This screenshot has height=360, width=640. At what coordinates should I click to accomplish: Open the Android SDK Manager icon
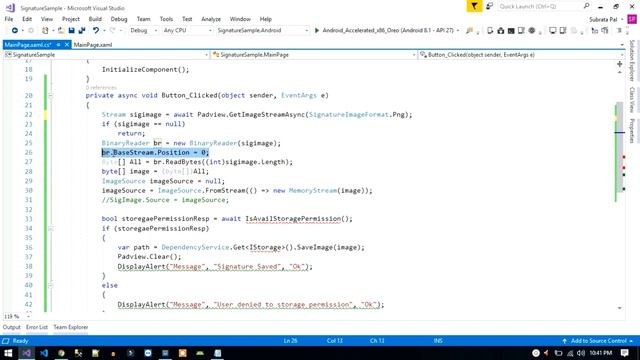pyautogui.click(x=500, y=31)
